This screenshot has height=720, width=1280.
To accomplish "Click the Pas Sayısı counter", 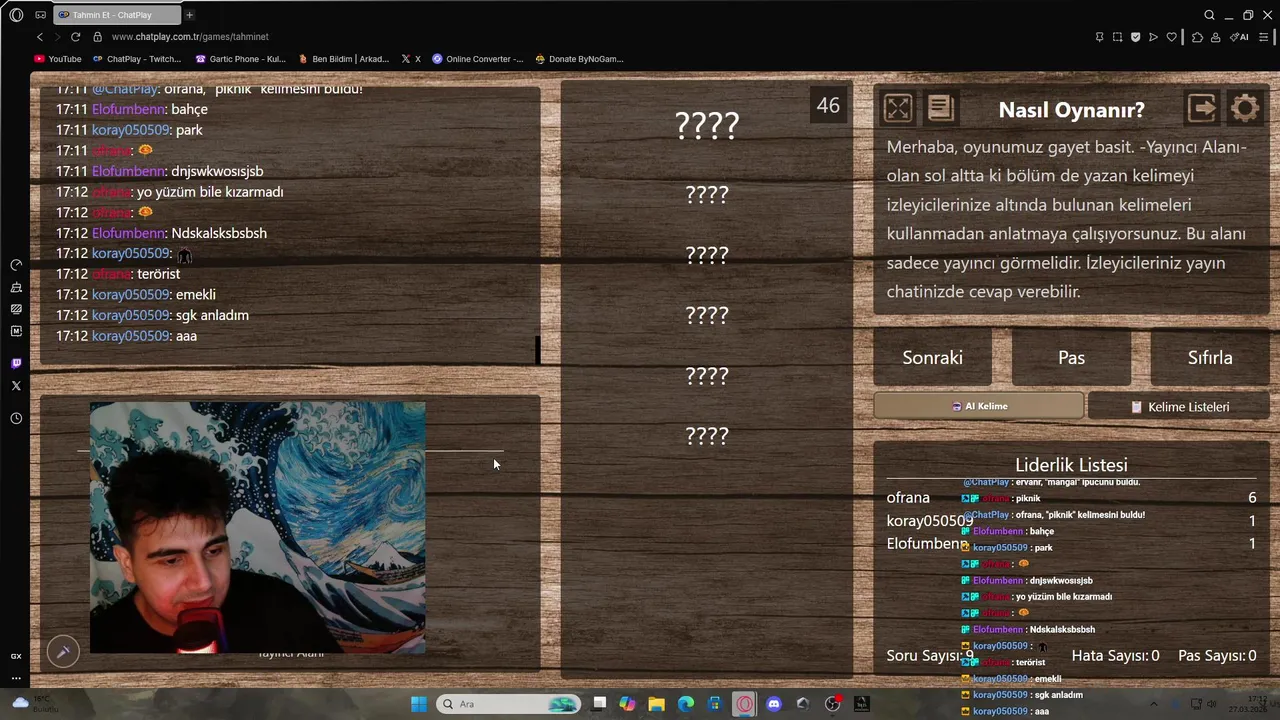I will pos(1217,656).
